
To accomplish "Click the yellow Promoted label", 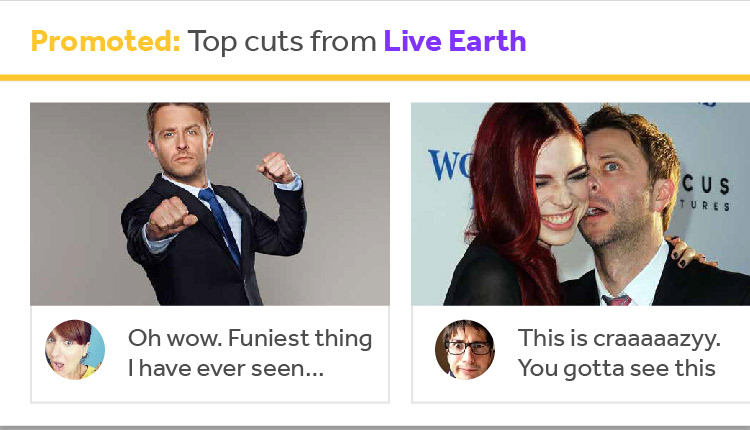I will point(105,41).
